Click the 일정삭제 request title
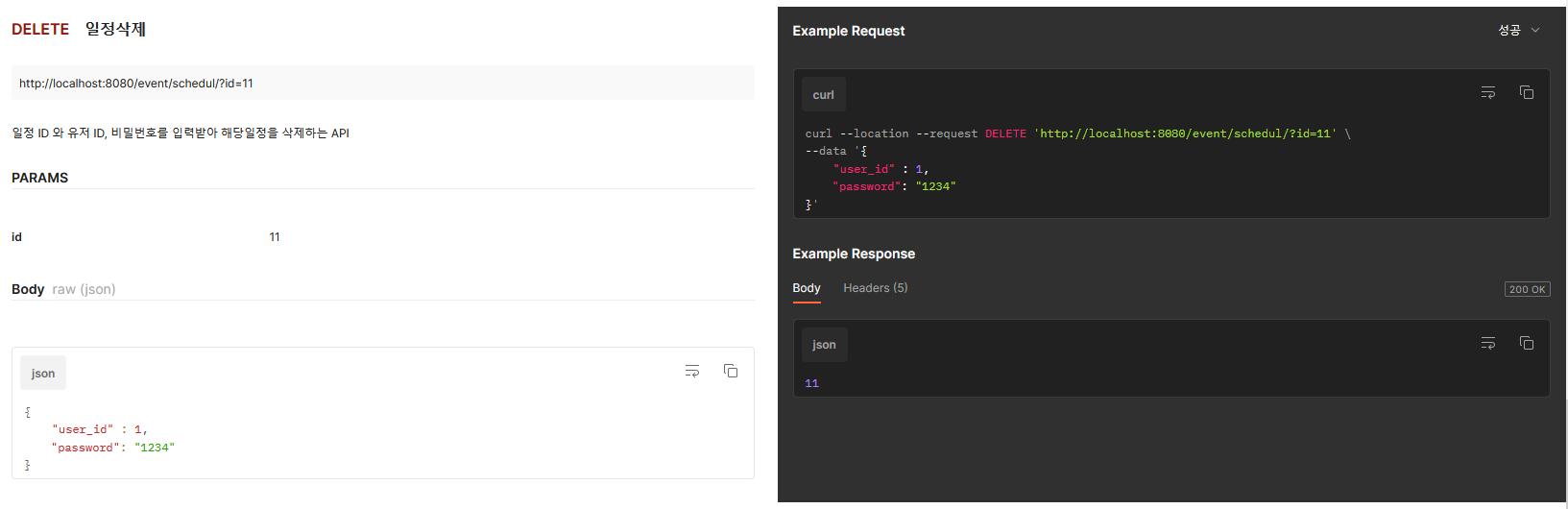This screenshot has width=1568, height=509. [115, 29]
